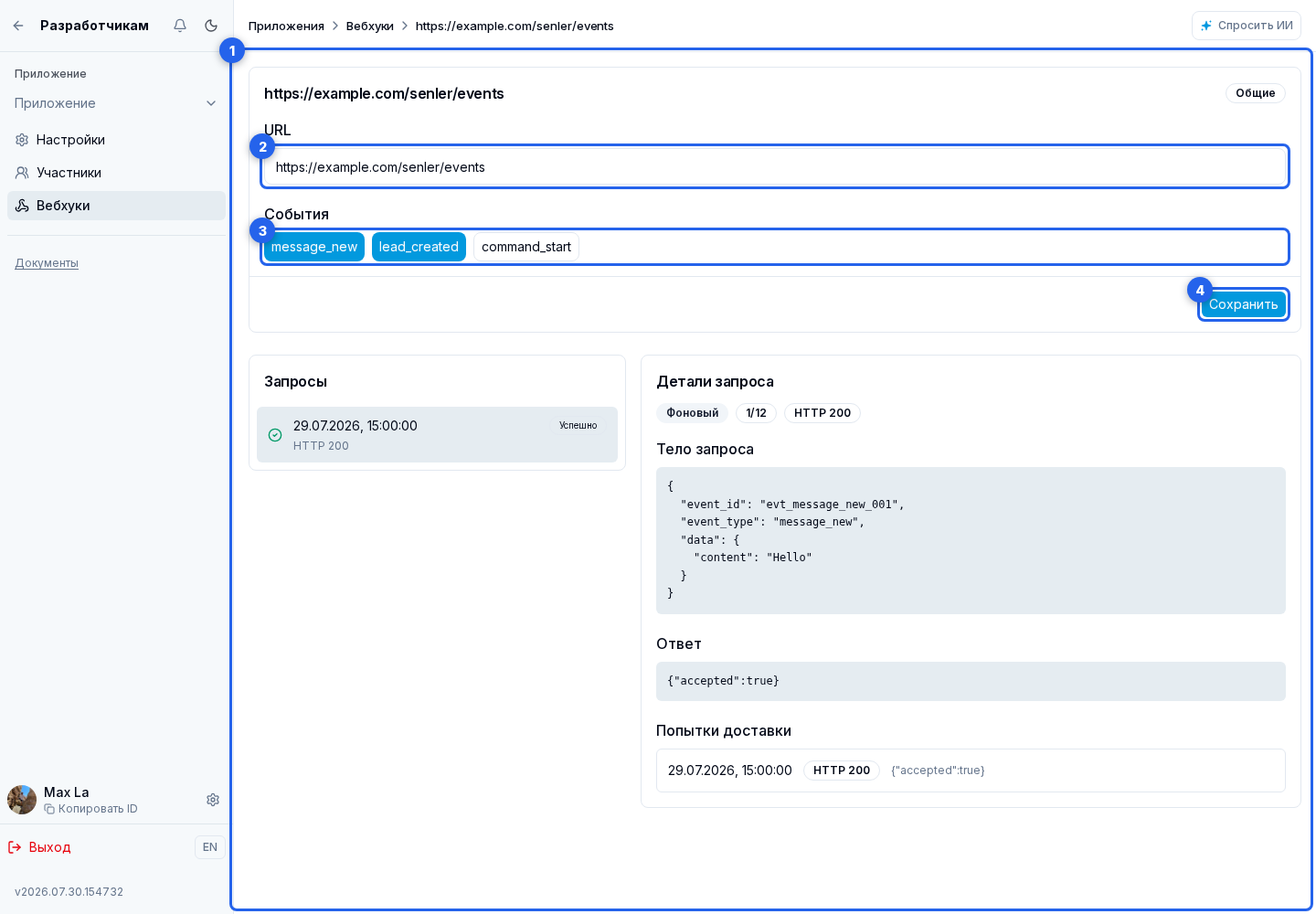
Task: Click the Вебхуки webhook icon
Action: 22,206
